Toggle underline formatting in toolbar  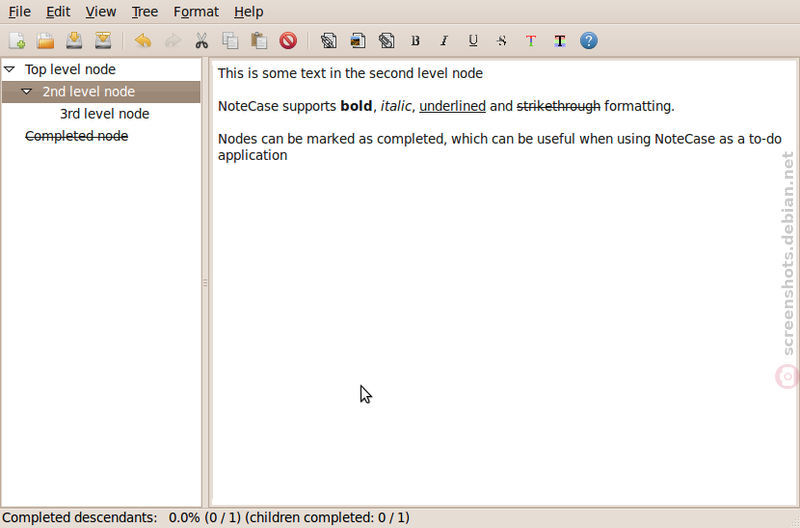coord(473,40)
